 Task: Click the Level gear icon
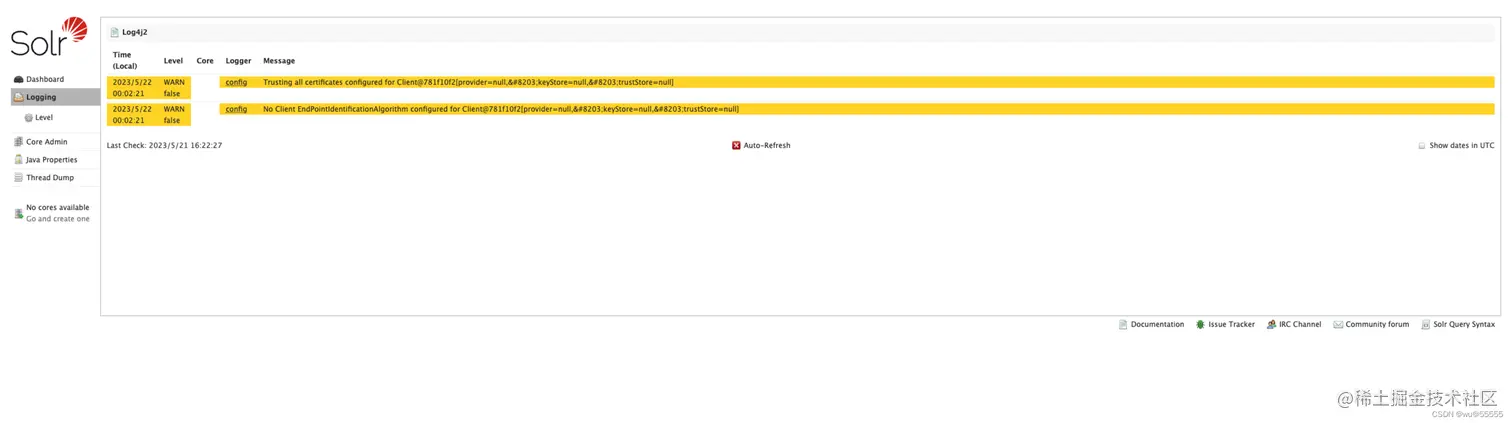coord(29,118)
